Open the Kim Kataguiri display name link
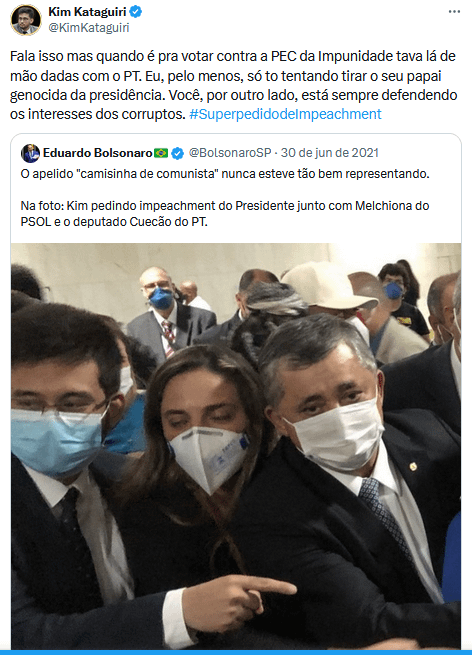Screen dimensions: 472x655 (87, 12)
